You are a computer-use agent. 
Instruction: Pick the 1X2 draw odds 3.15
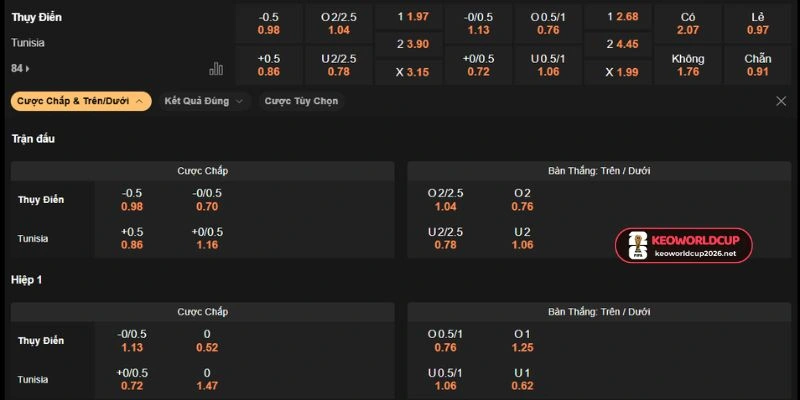tap(409, 72)
